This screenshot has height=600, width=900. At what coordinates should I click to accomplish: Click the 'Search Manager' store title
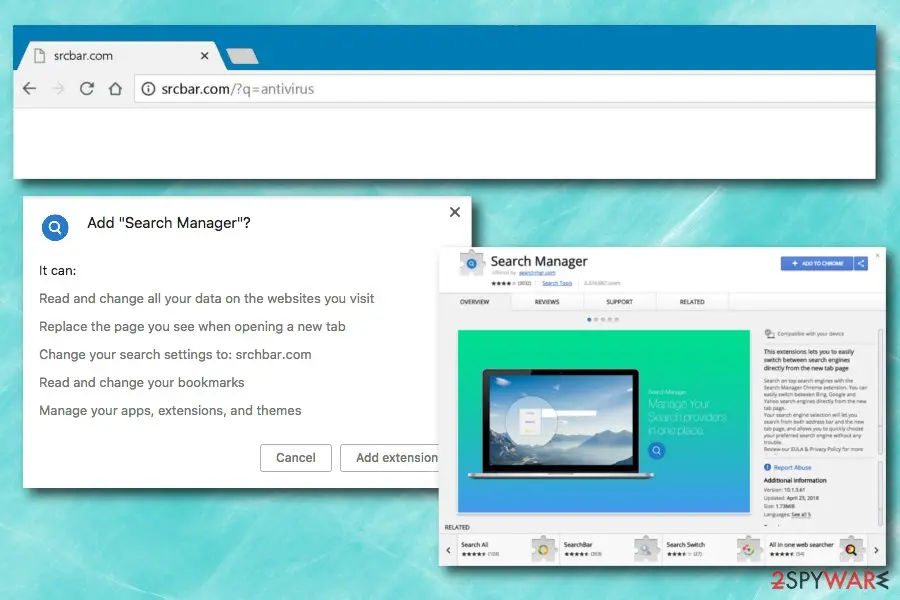coord(539,261)
